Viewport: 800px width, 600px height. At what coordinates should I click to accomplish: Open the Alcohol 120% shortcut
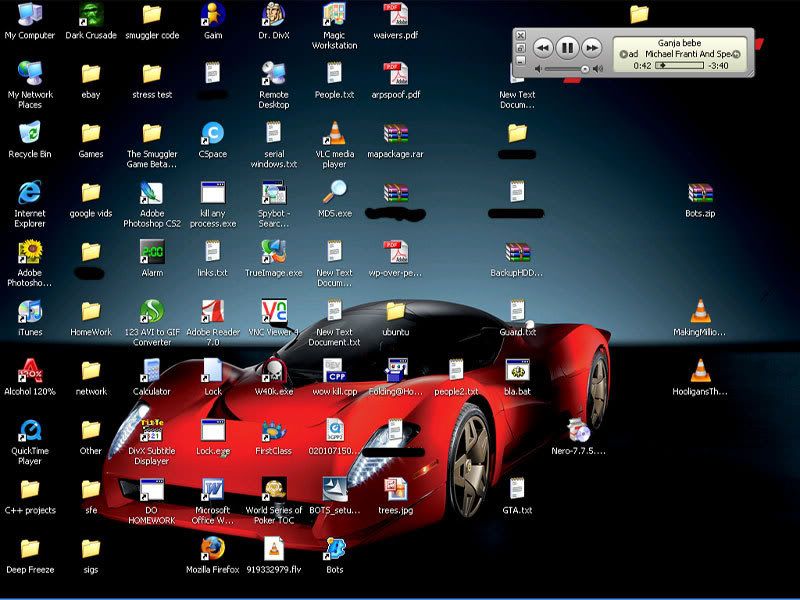[x=30, y=372]
